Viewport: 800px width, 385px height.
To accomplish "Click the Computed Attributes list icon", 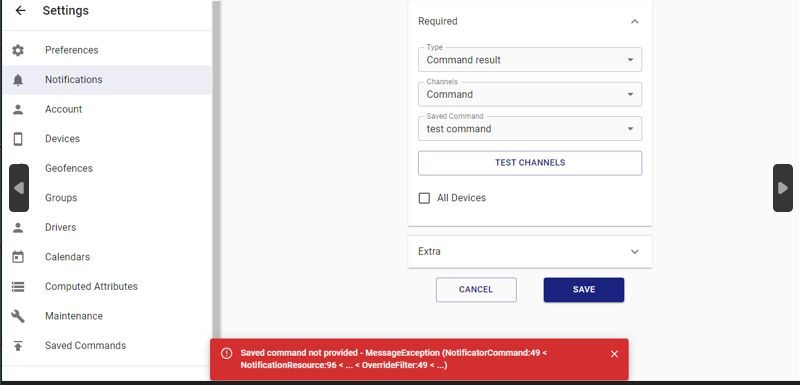I will tap(18, 287).
